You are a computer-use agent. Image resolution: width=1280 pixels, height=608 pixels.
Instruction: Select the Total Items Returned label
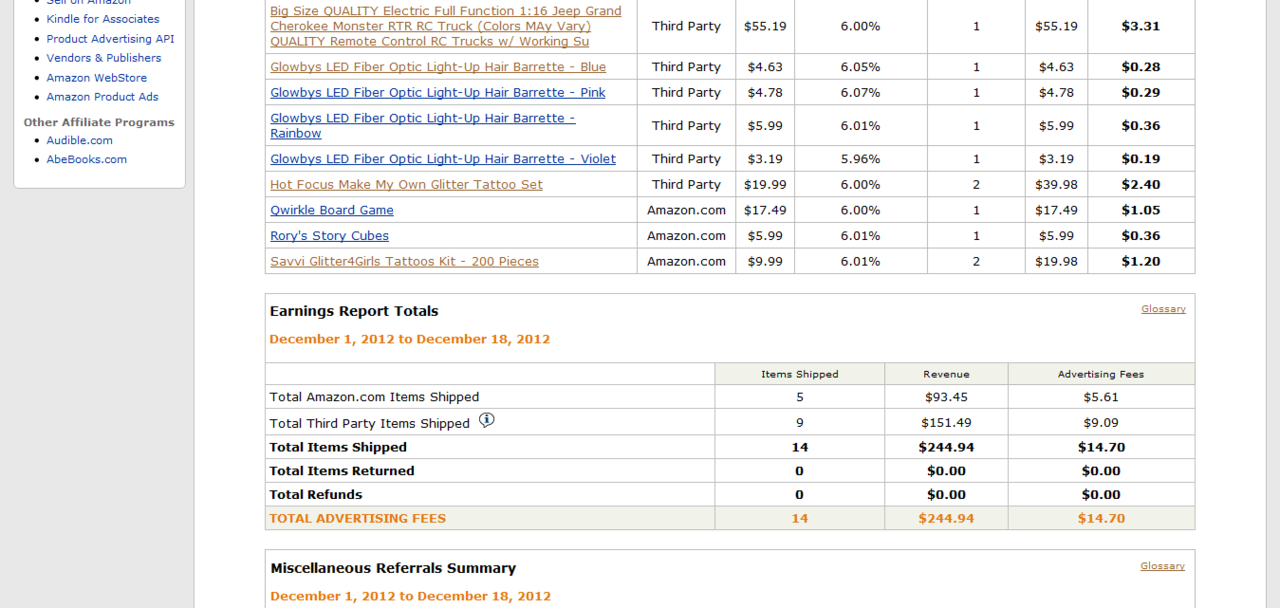pyautogui.click(x=342, y=471)
